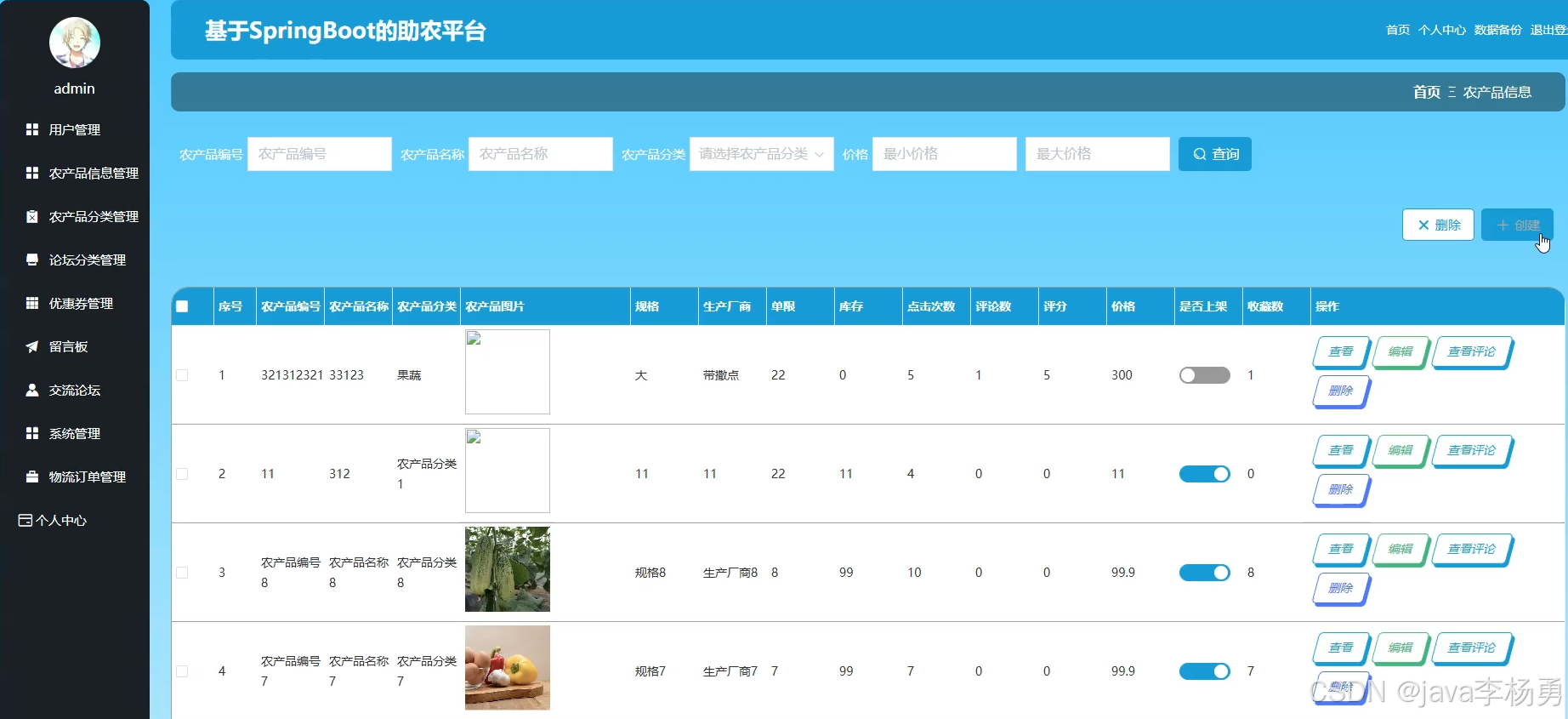Viewport: 1568px width, 719px height.
Task: Click 查看评论 button in row 4
Action: (1472, 648)
